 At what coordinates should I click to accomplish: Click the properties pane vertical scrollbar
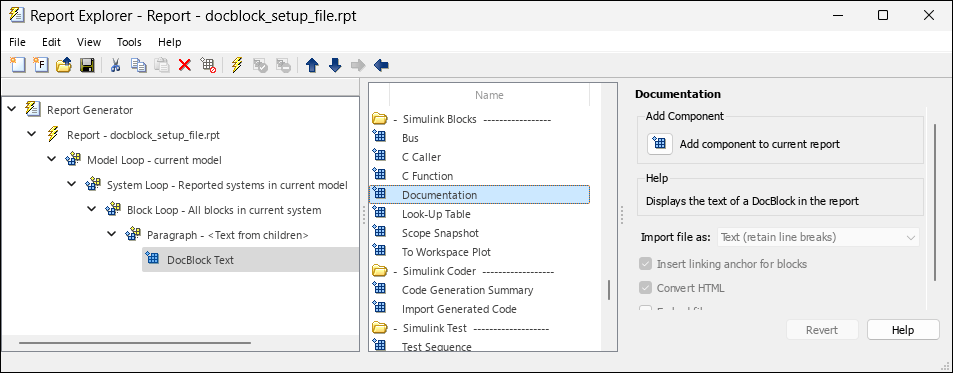[x=935, y=202]
